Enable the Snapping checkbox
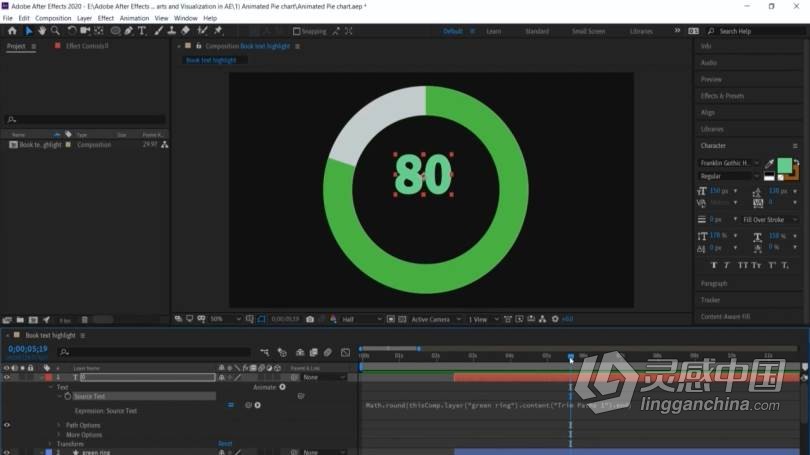Image resolution: width=810 pixels, height=455 pixels. pos(297,32)
